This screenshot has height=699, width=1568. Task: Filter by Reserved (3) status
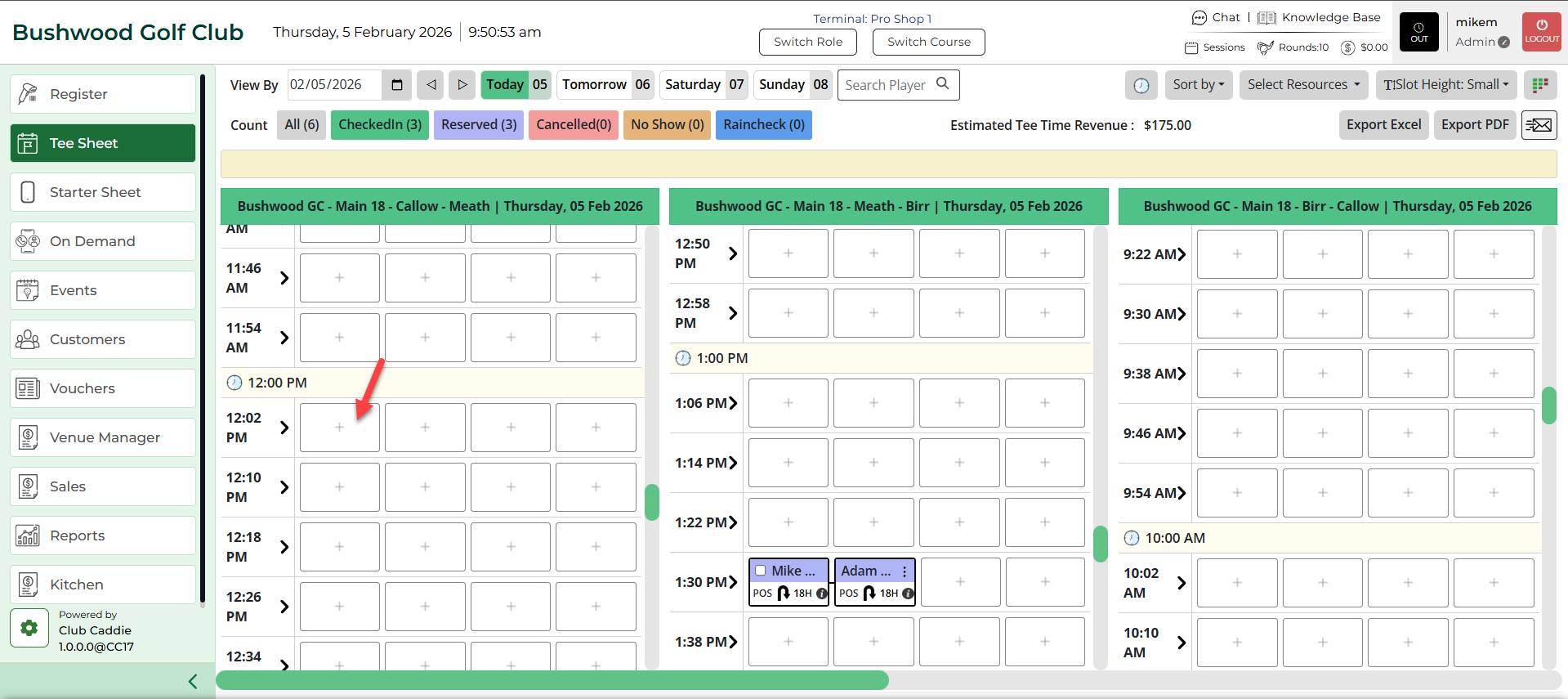(x=479, y=125)
